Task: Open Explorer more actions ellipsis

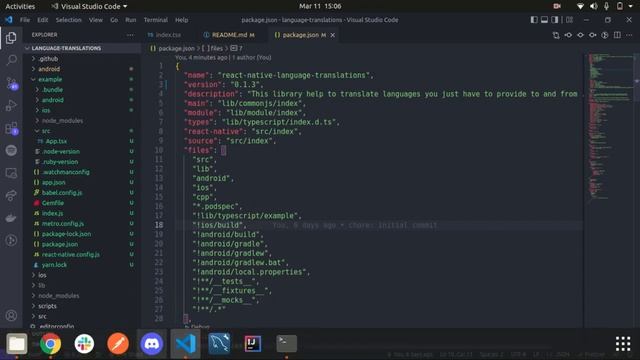Action: 130,35
